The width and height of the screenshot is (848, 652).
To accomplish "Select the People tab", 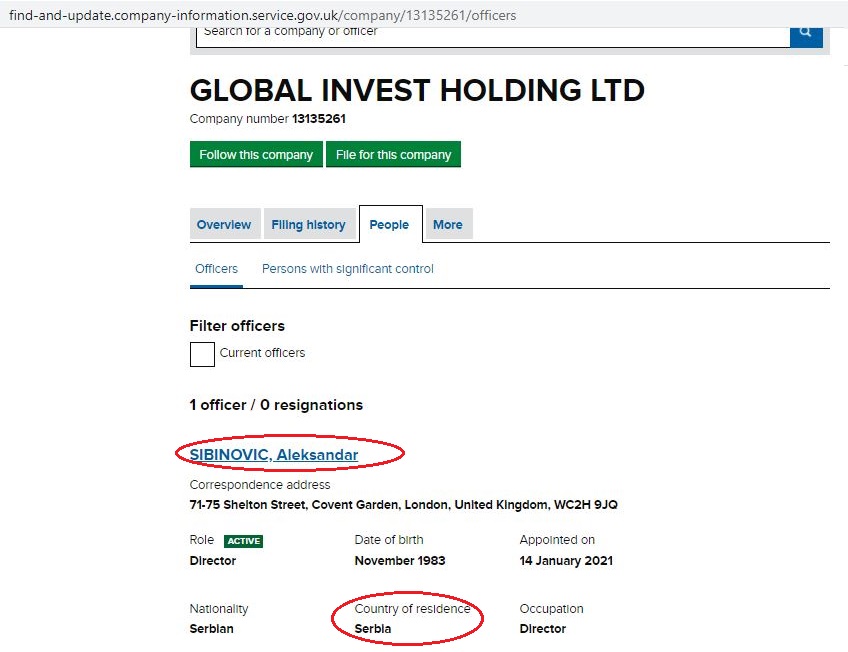I will [389, 224].
